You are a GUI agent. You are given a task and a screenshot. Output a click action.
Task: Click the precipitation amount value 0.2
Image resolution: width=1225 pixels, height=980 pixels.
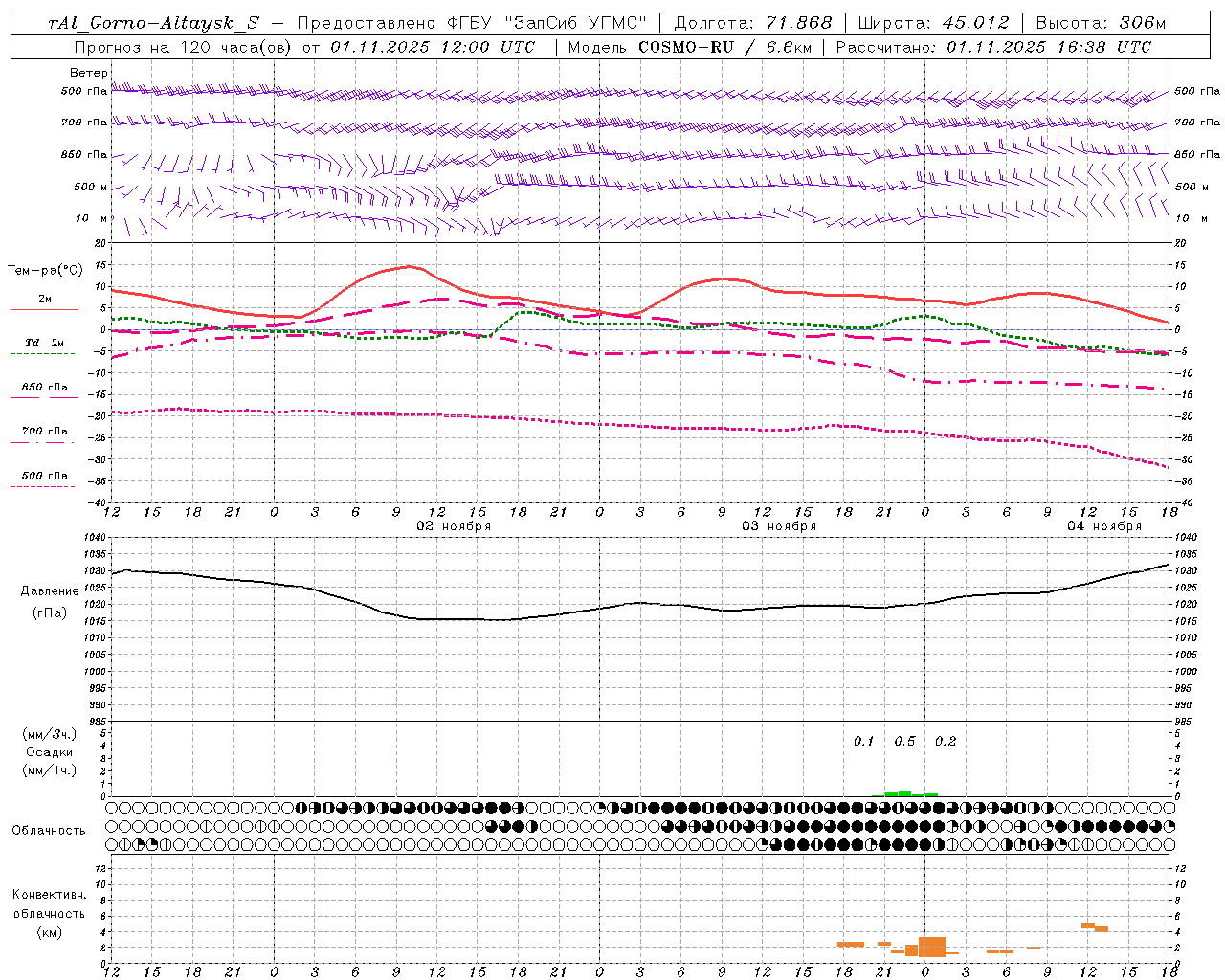coord(946,742)
